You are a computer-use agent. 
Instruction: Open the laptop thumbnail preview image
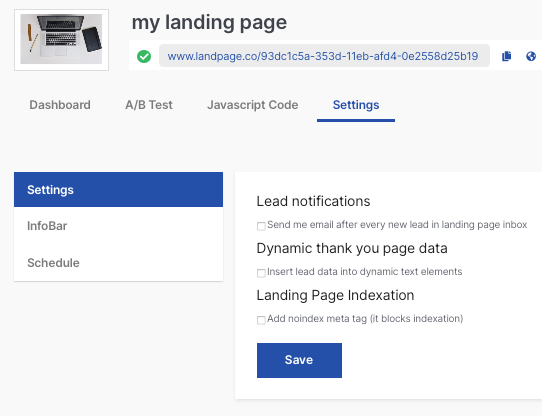(62, 40)
